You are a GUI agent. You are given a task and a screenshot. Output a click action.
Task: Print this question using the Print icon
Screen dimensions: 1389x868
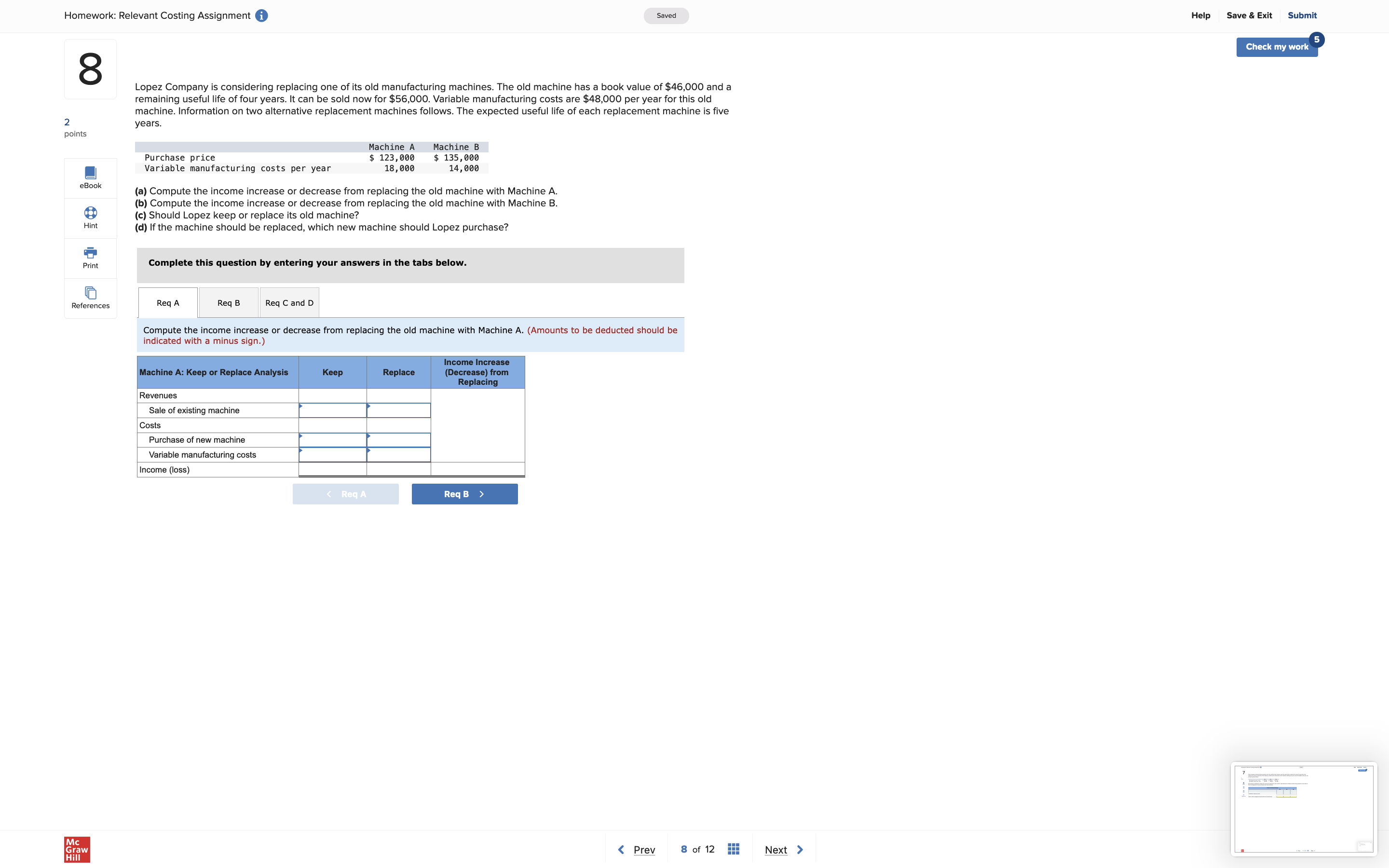click(x=90, y=257)
